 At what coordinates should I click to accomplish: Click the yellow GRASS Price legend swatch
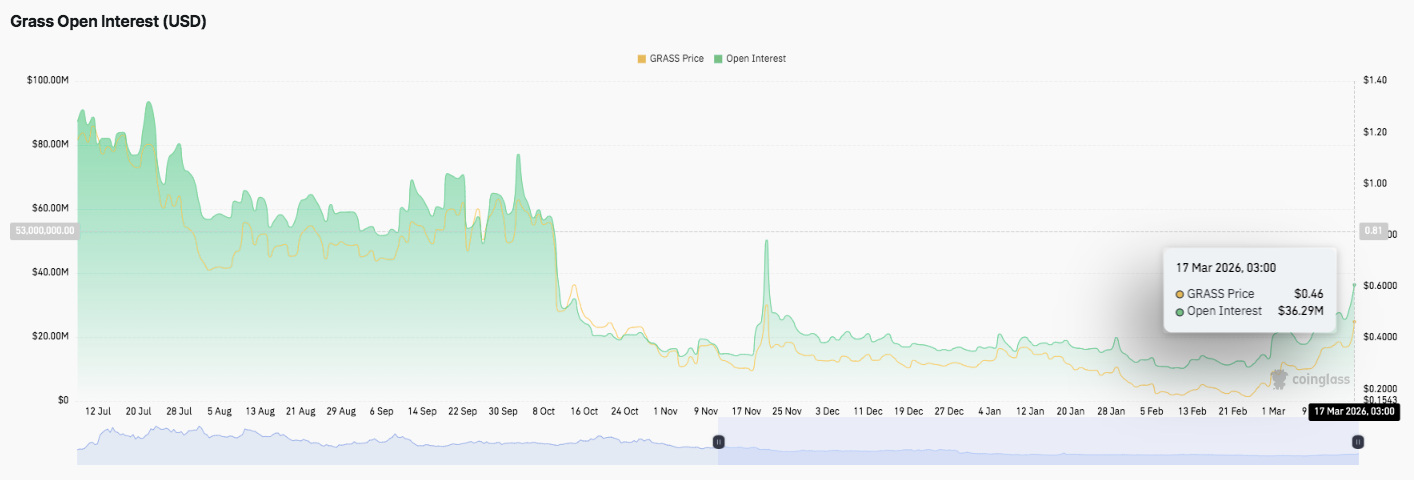tap(641, 59)
